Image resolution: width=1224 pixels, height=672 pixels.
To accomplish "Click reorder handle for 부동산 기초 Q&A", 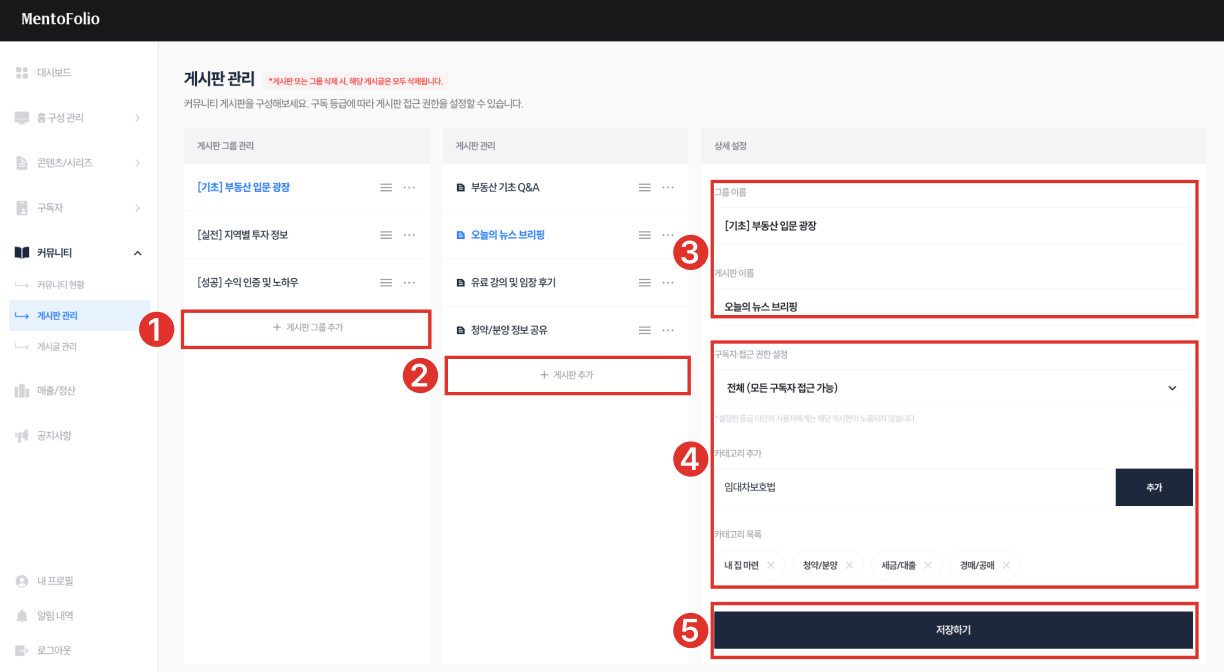I will click(644, 187).
